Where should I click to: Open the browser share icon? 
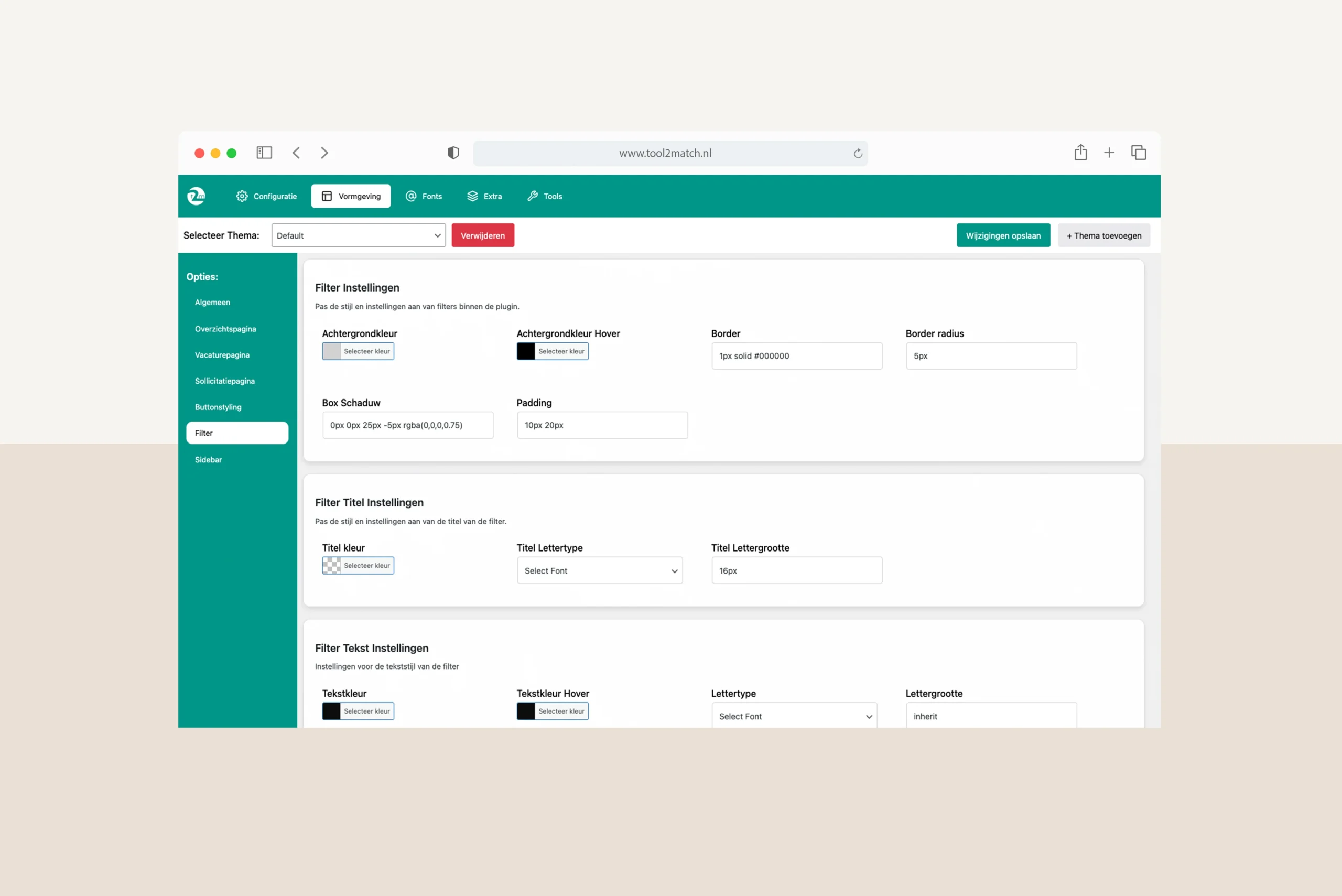pyautogui.click(x=1080, y=153)
